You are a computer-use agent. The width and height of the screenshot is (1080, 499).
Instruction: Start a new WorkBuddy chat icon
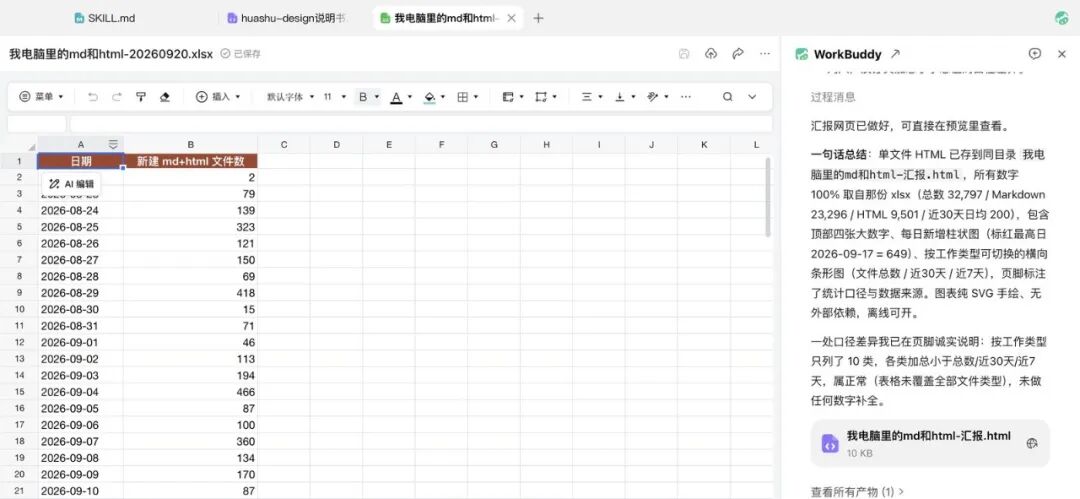pos(1034,54)
